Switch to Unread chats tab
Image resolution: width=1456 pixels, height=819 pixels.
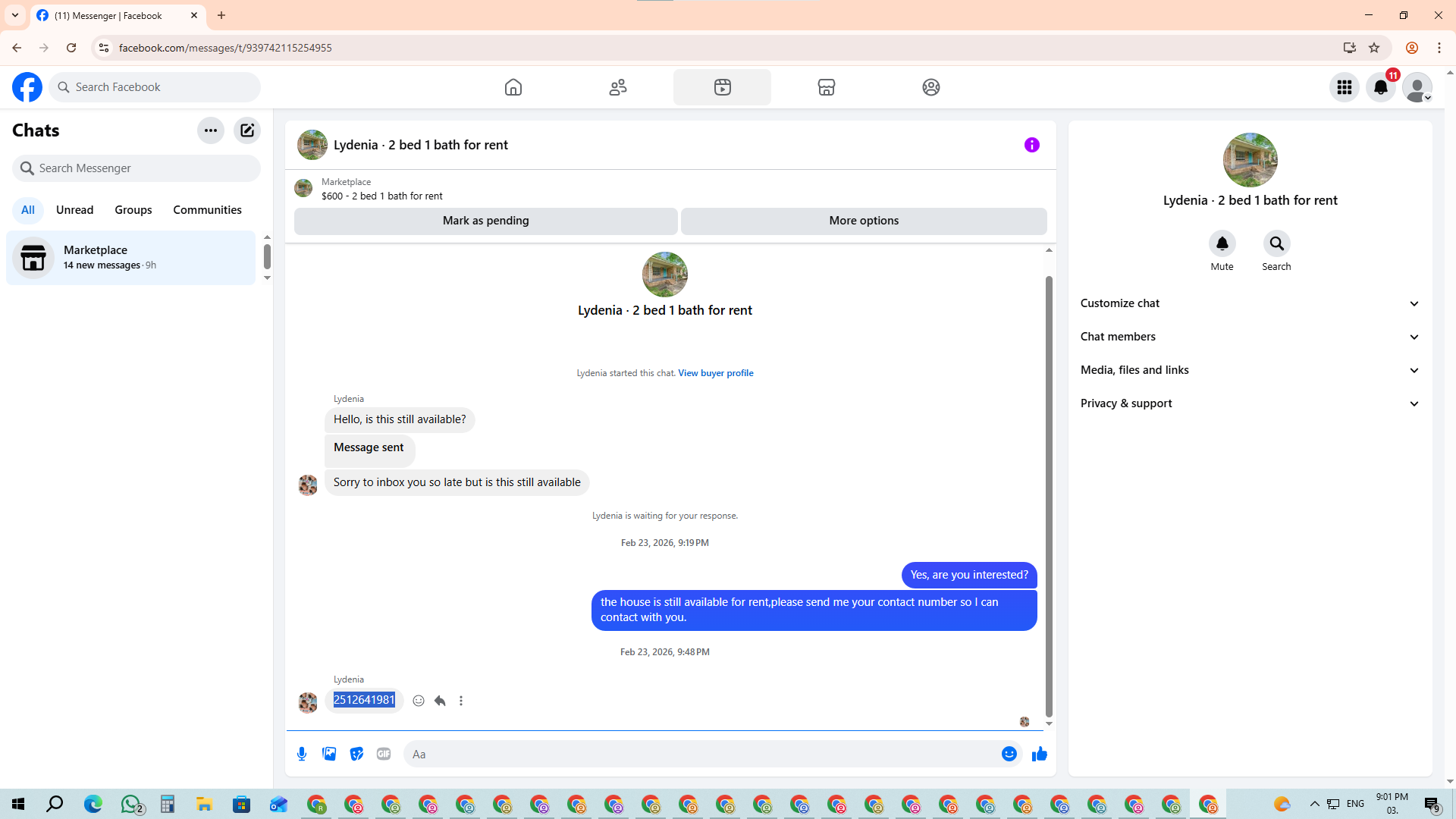[74, 210]
